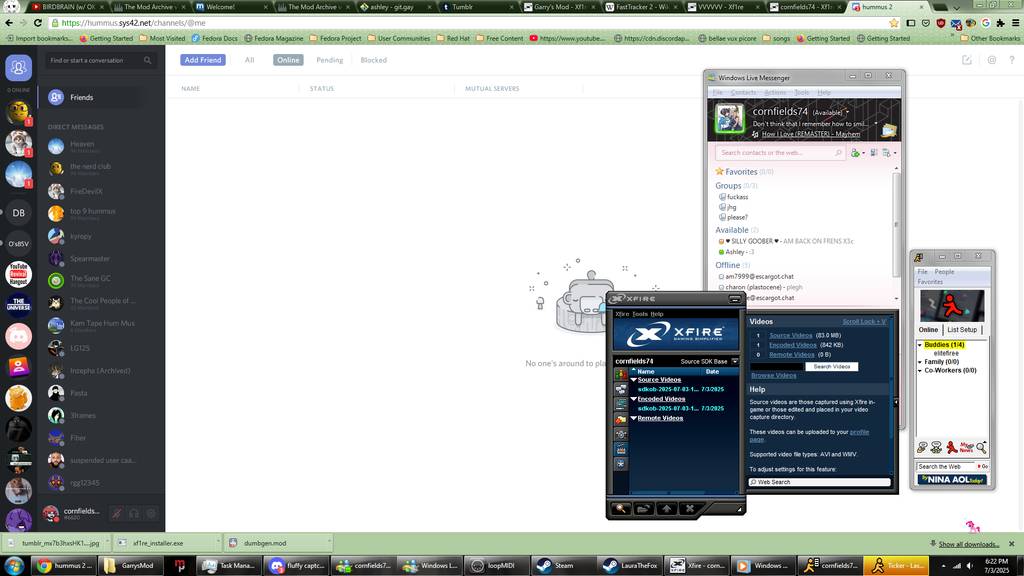Open Discord mentions inbox icon

click(991, 60)
